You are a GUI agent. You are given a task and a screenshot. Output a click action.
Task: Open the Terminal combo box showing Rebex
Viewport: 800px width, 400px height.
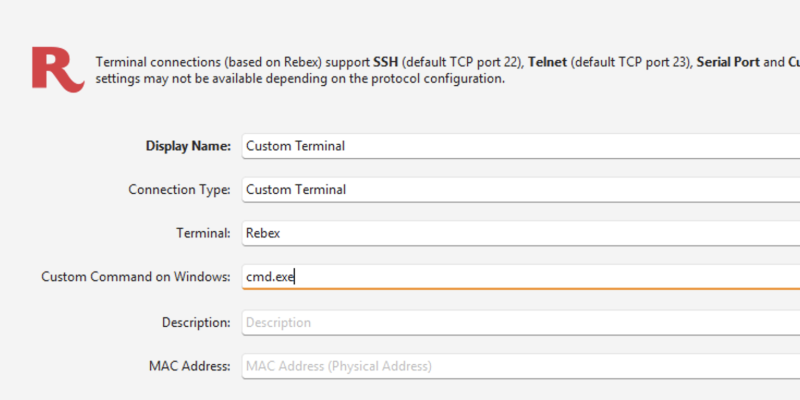click(x=521, y=233)
